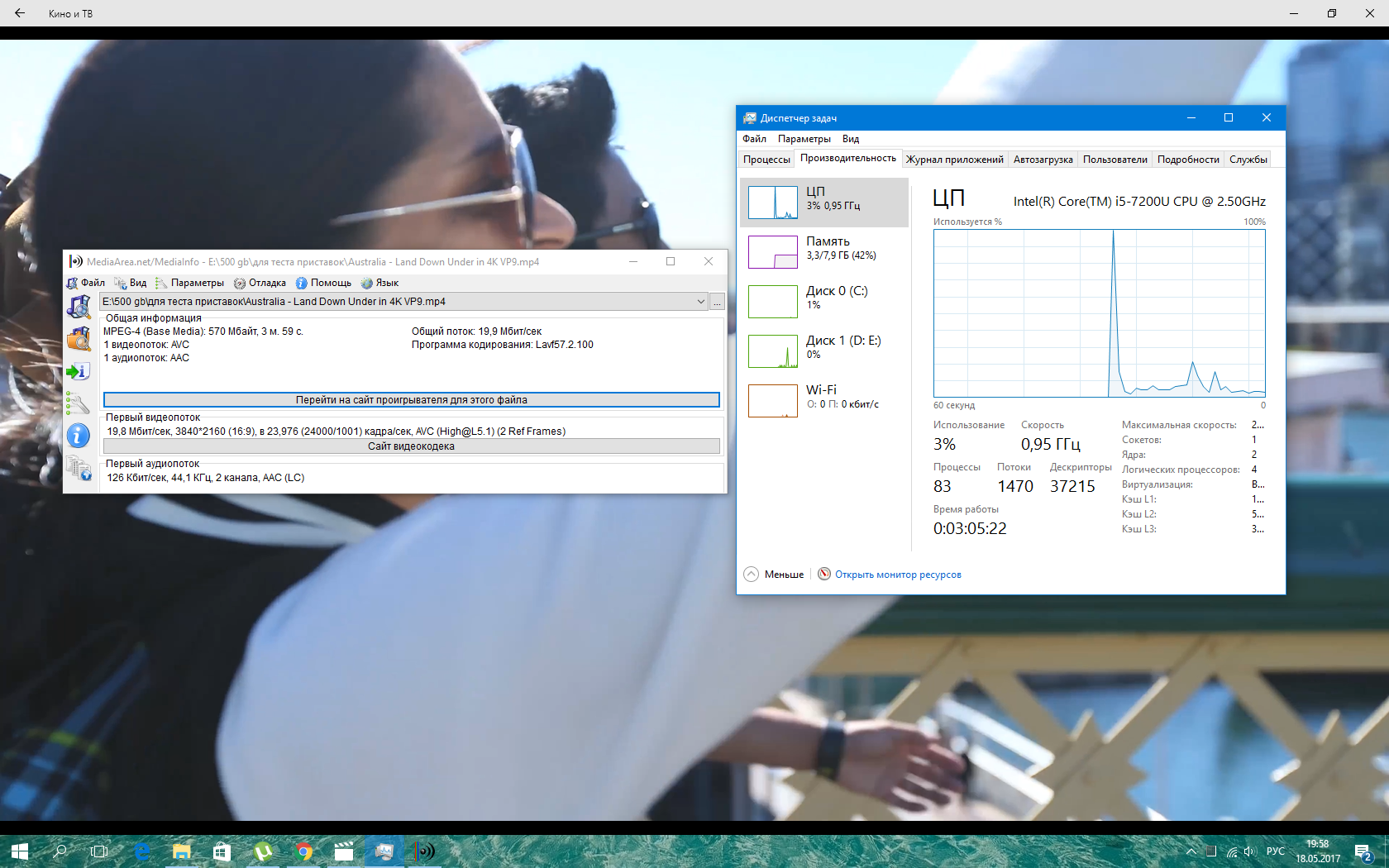Click the grid tray icon beside Wi-Fi
This screenshot has width=1389, height=868.
[x=1211, y=851]
